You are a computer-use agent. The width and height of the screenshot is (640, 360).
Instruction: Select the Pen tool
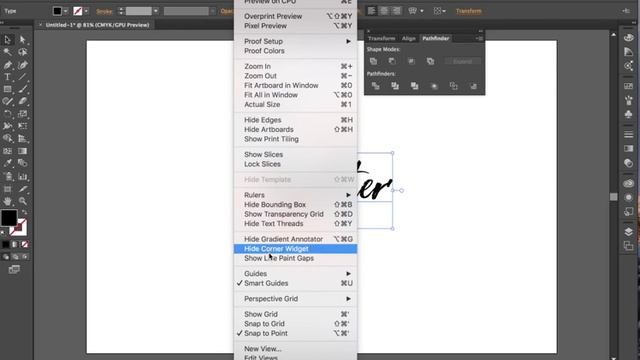tap(7, 65)
